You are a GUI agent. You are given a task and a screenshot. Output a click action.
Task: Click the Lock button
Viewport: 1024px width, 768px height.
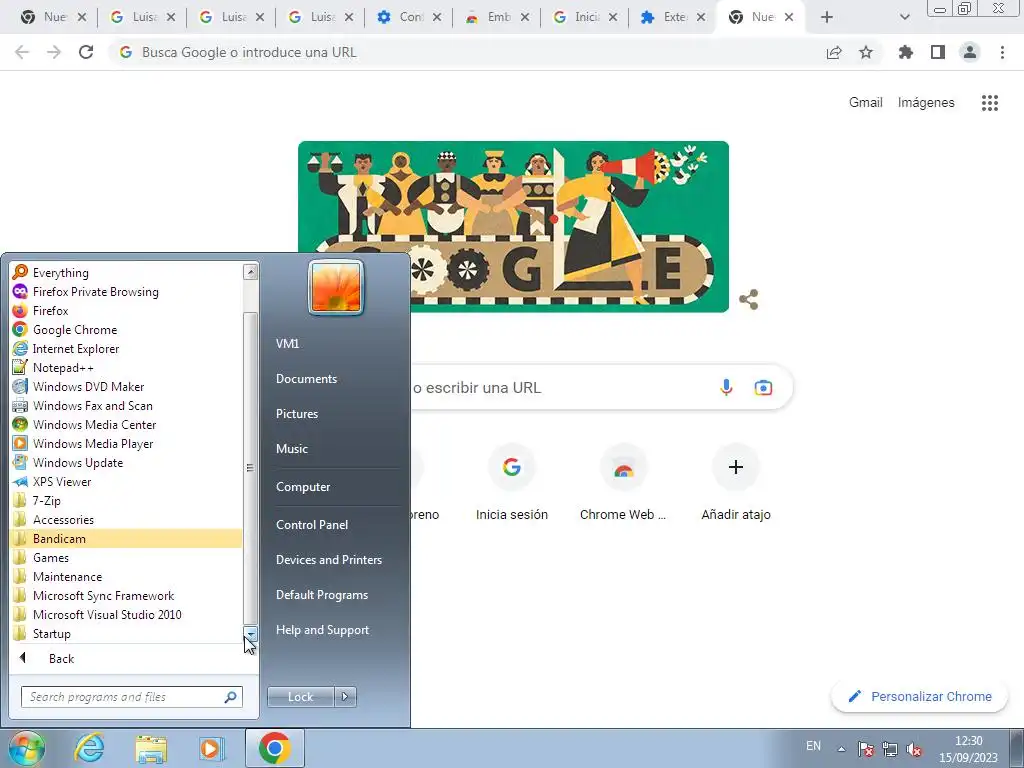tap(300, 697)
